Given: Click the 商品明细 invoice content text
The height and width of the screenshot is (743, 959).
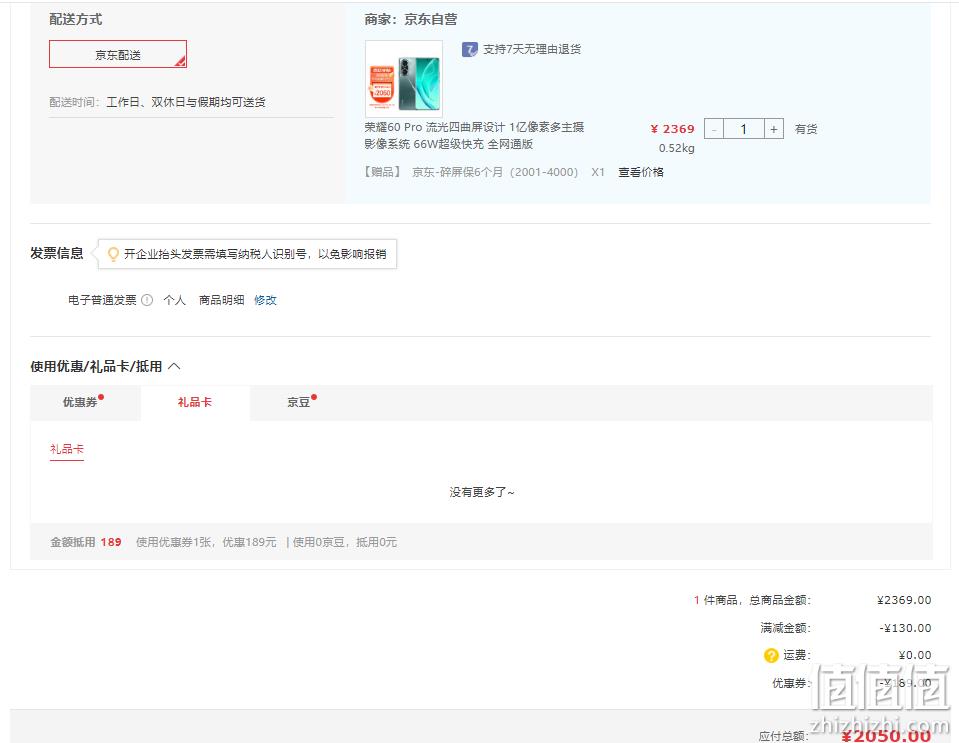Looking at the screenshot, I should pyautogui.click(x=221, y=300).
